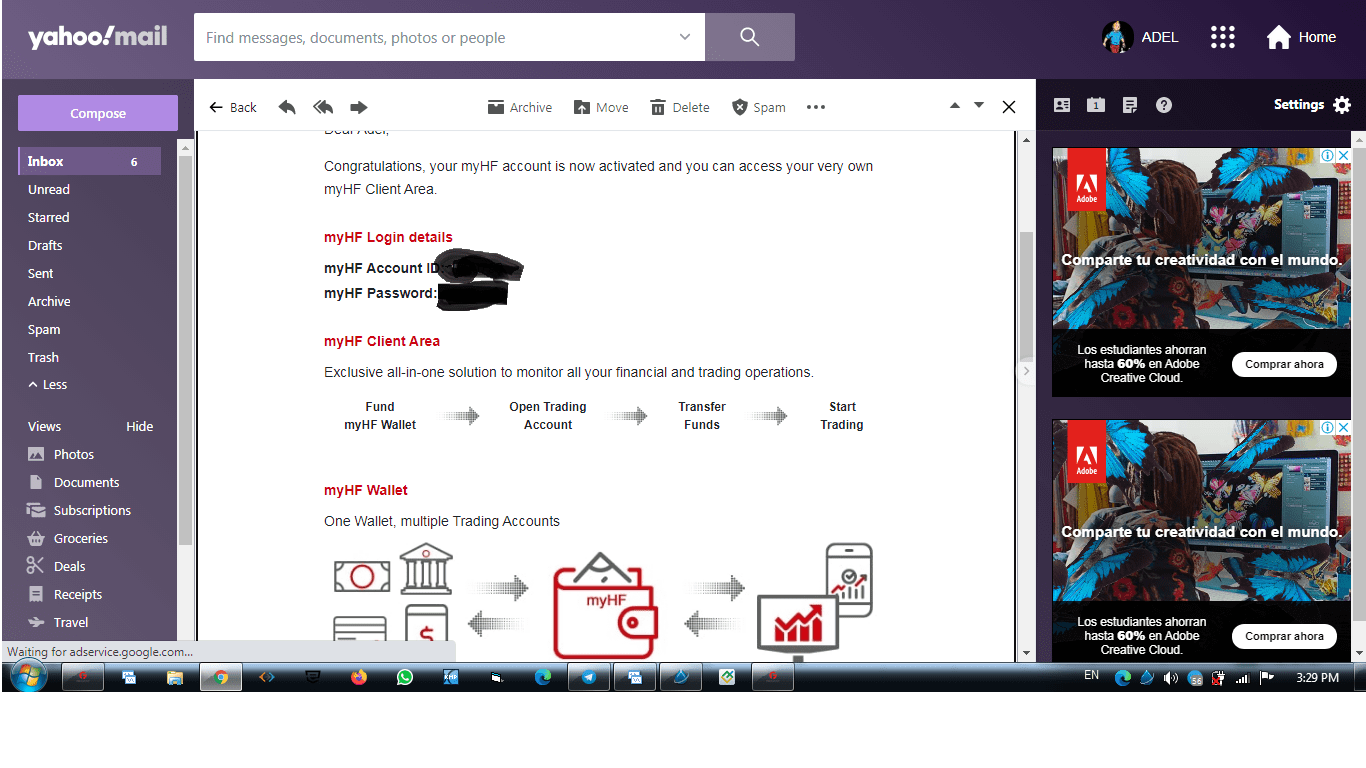Close the top Adobe ad with X

click(1344, 155)
